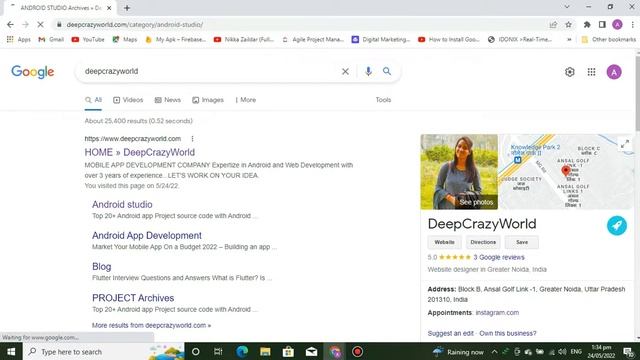Expand the hidden bookmarks overflow chevron
Viewport: 640px width, 360px height.
pos(569,40)
